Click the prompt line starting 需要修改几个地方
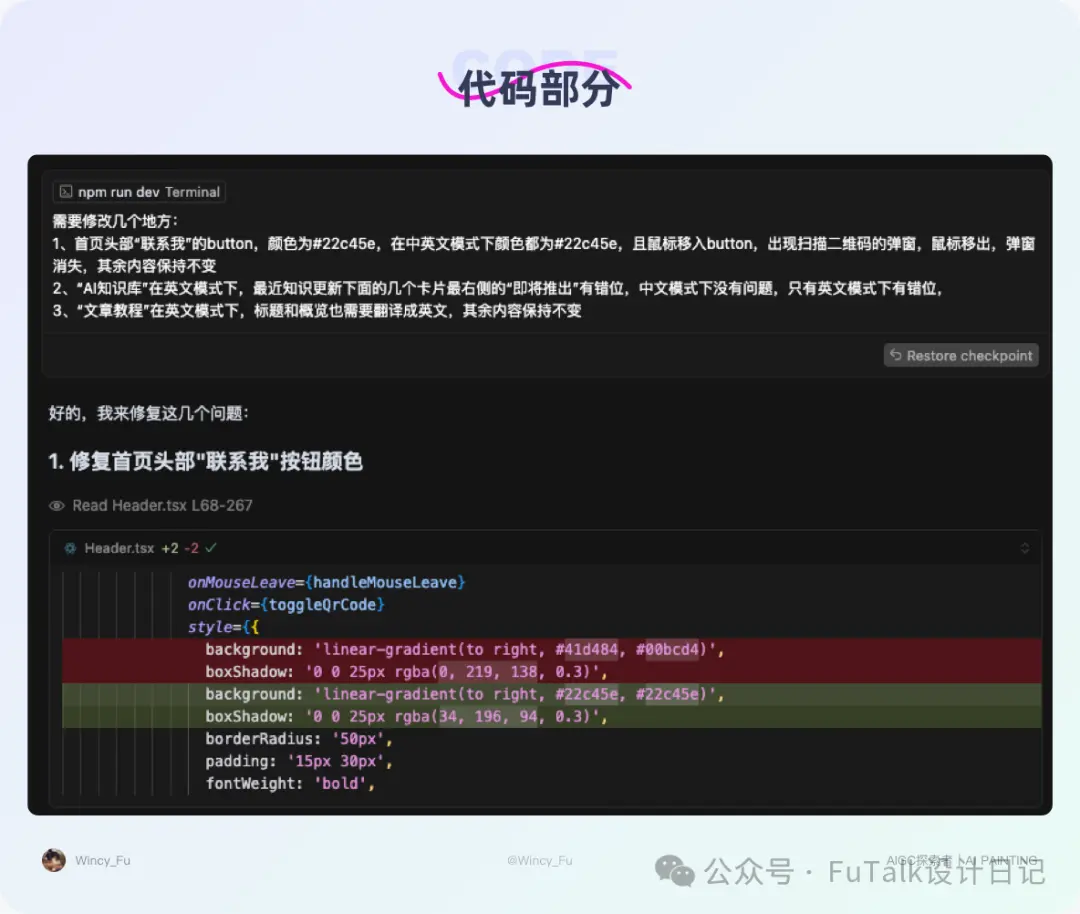Image resolution: width=1080 pixels, height=914 pixels. coord(115,221)
